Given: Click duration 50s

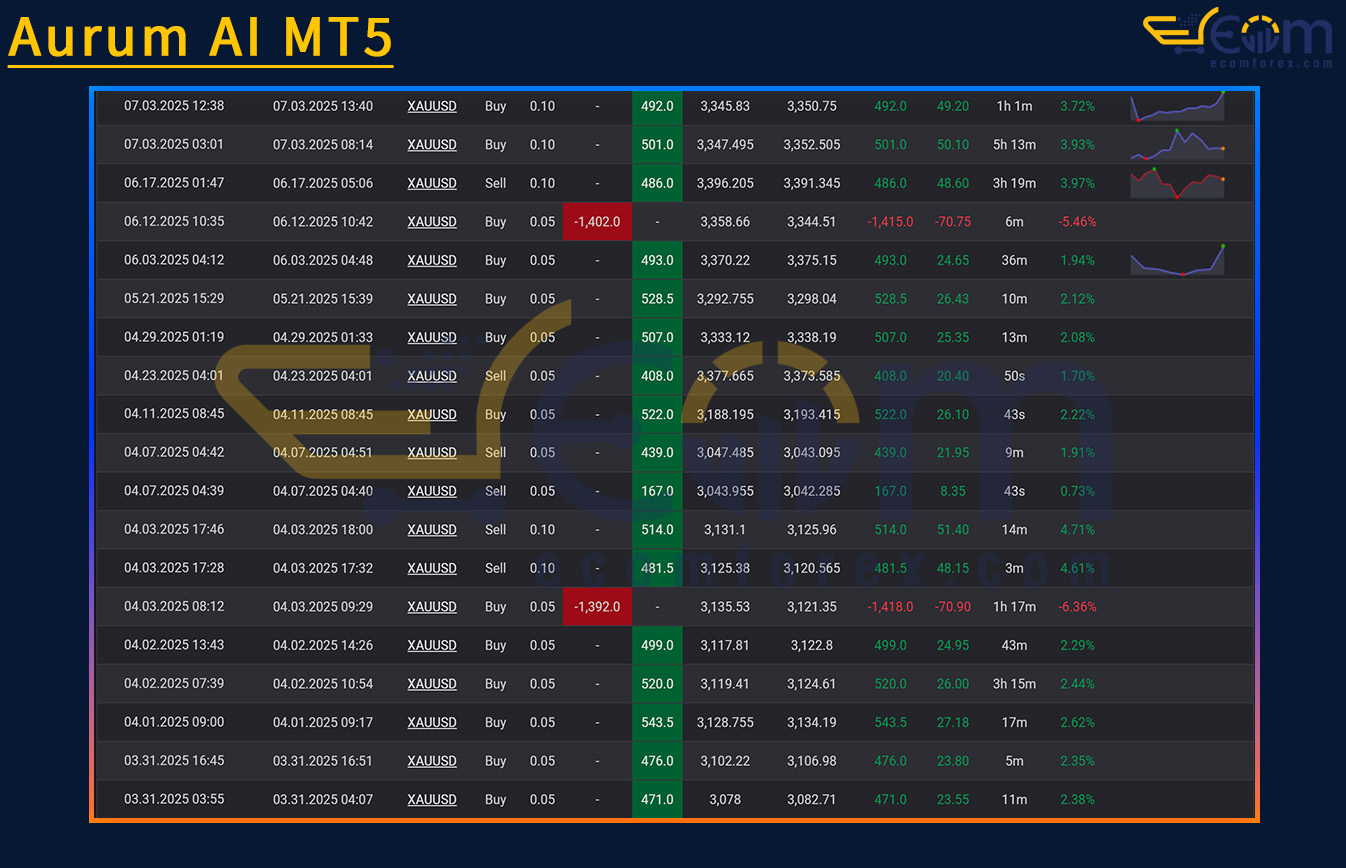Looking at the screenshot, I should coord(1014,376).
